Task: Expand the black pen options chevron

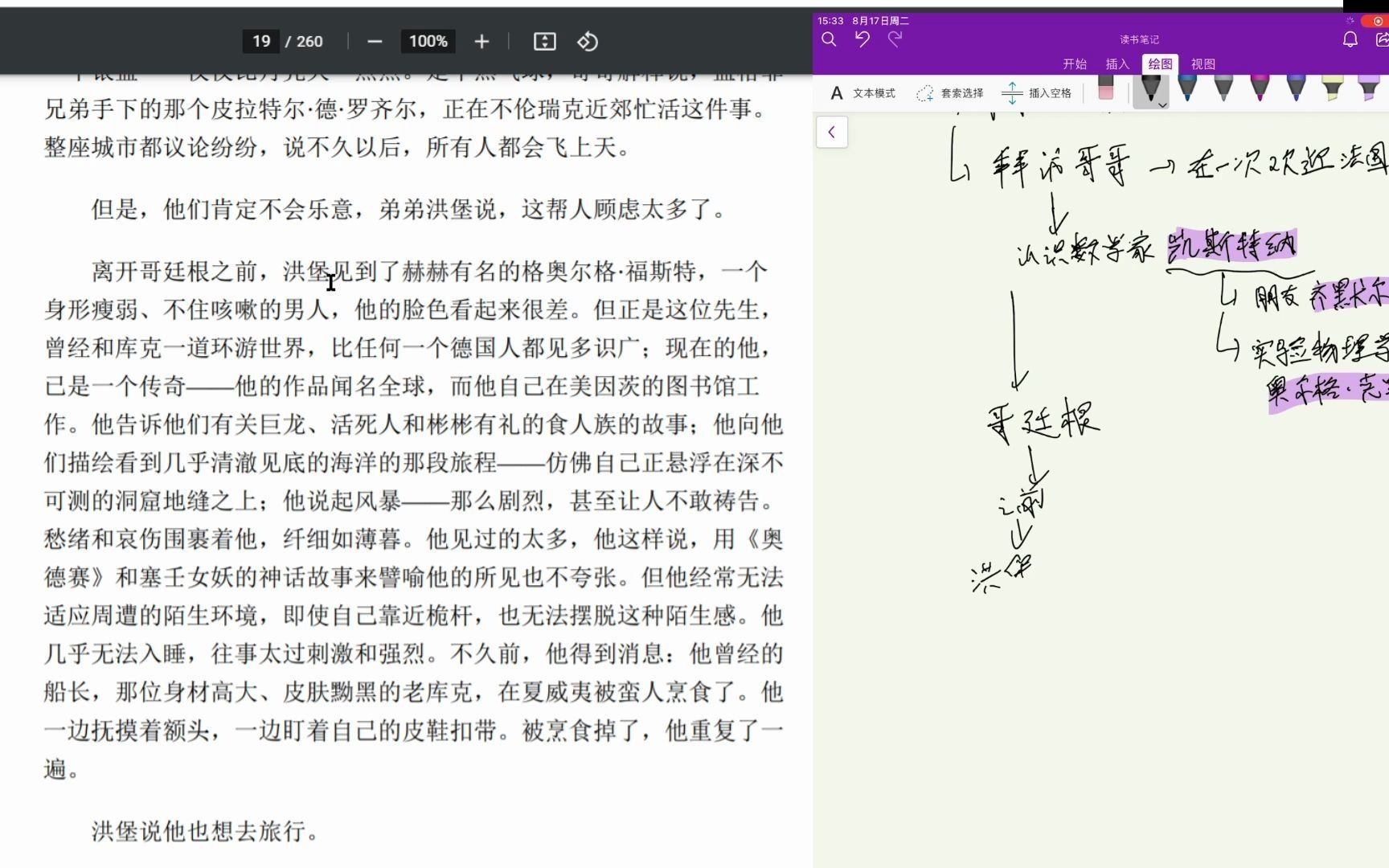Action: coord(1162,104)
